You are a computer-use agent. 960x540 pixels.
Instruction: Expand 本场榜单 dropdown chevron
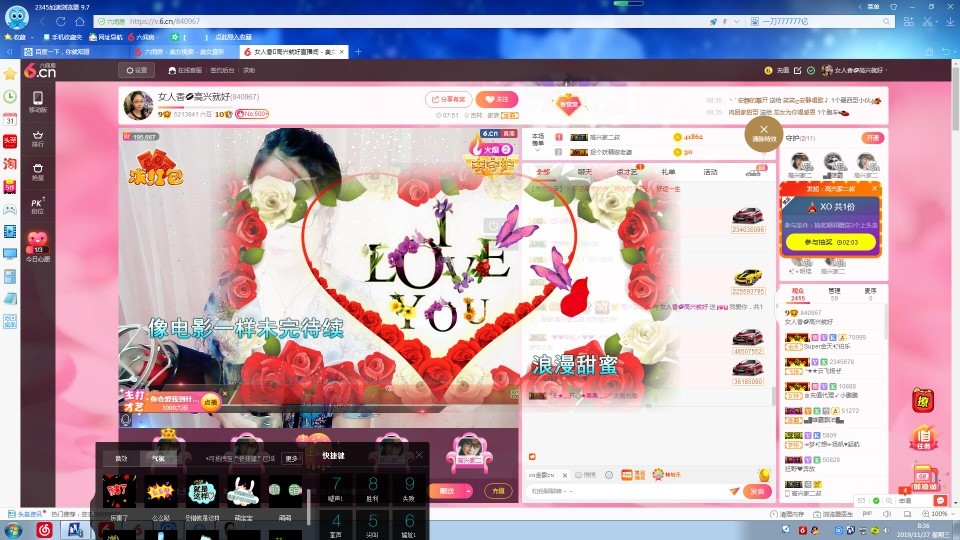(538, 150)
